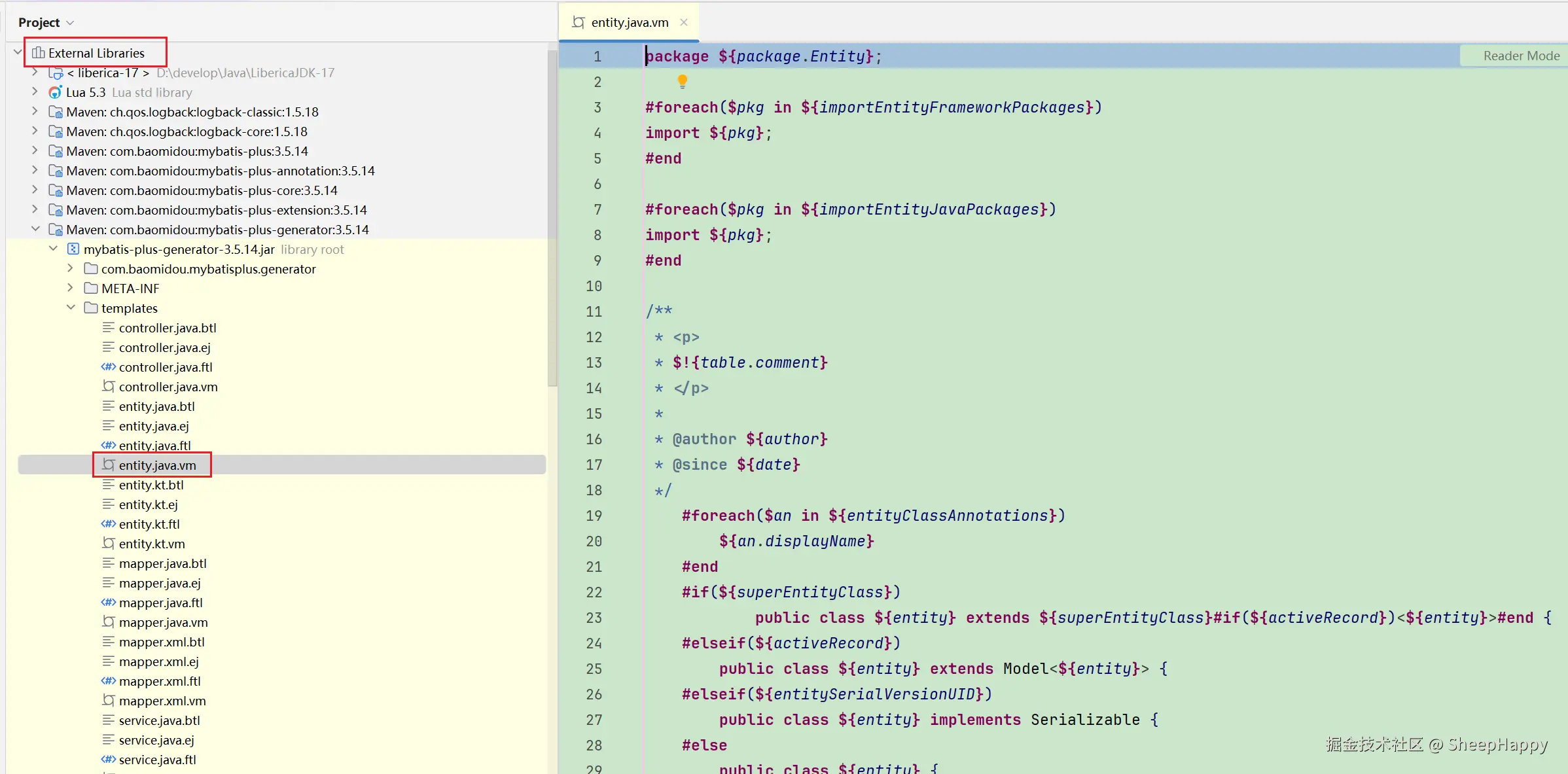Expand the Maven logback-classic library node
The height and width of the screenshot is (774, 1568).
pos(35,111)
